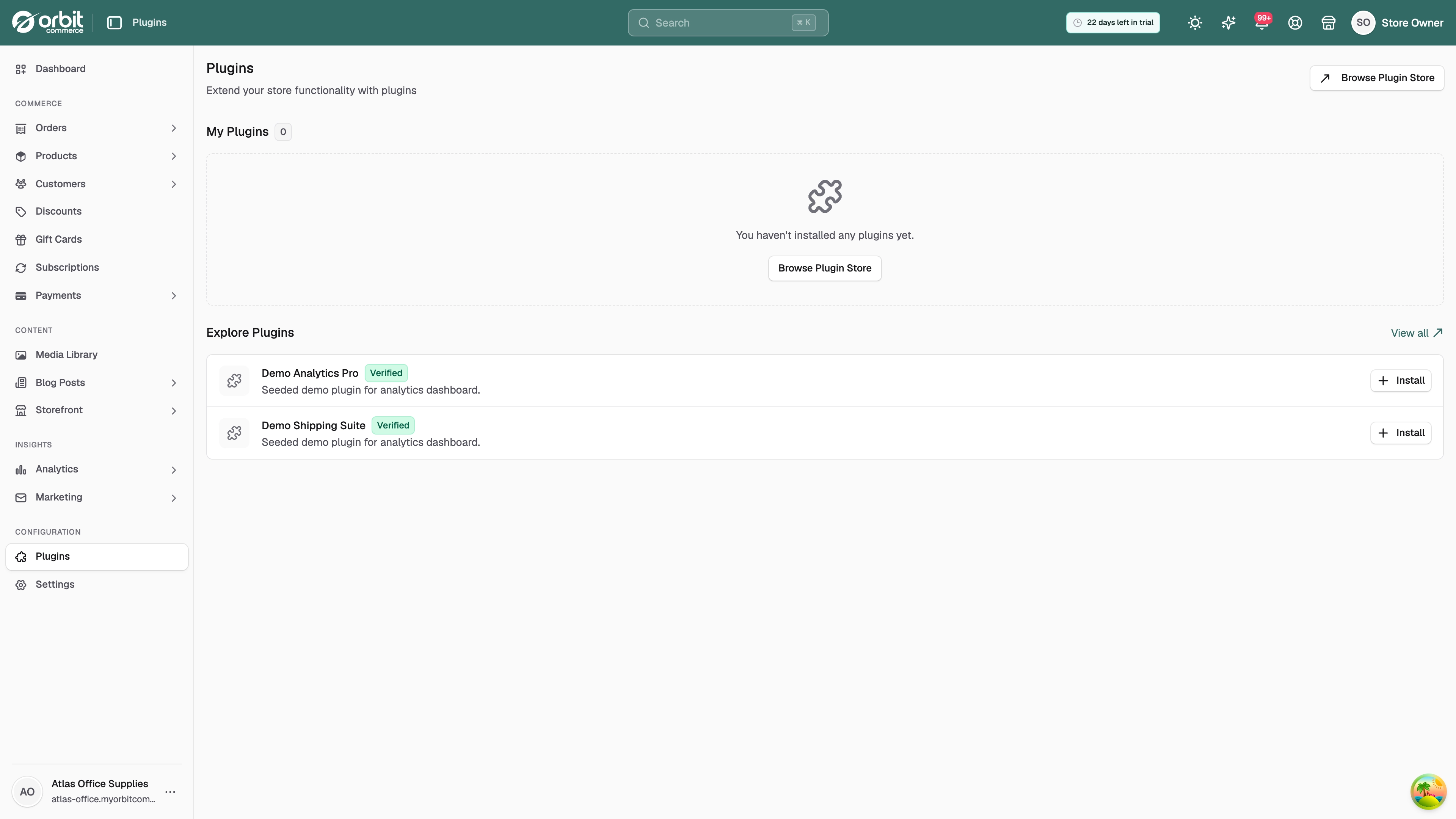Open notifications bell with 99+ badge

pyautogui.click(x=1261, y=23)
